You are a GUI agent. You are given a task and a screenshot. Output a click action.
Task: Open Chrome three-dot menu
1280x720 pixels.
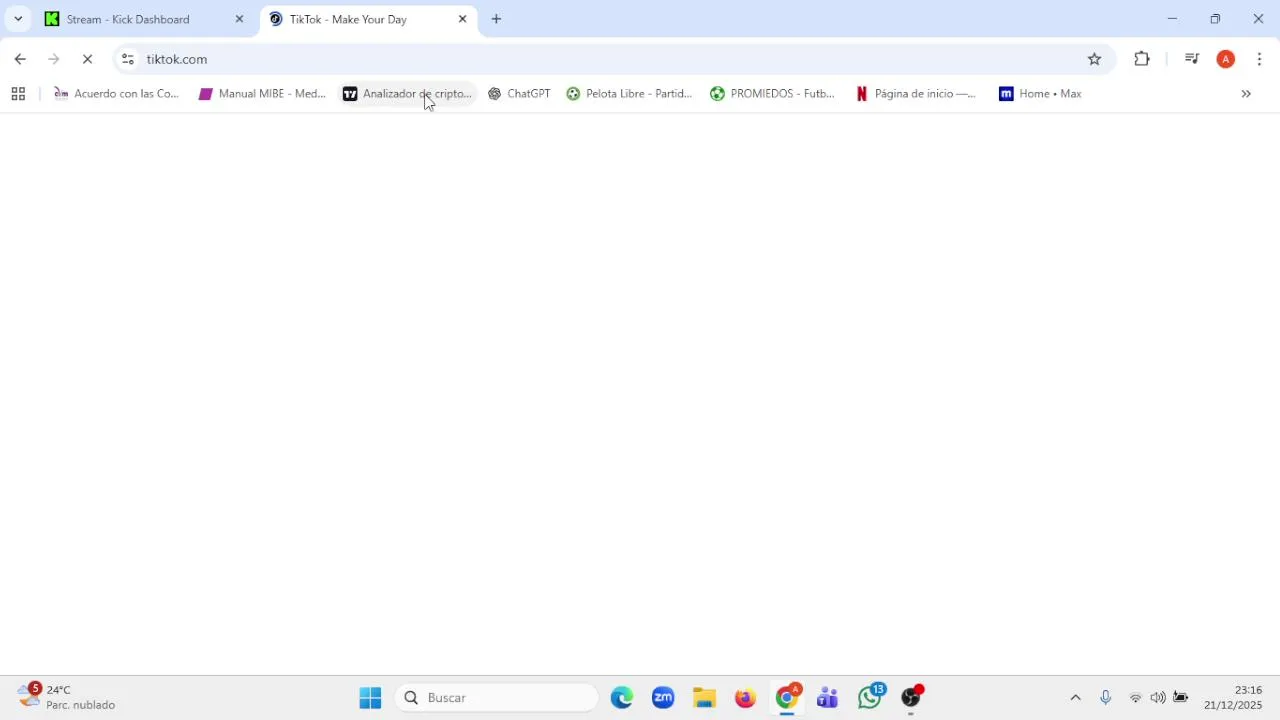pyautogui.click(x=1259, y=59)
